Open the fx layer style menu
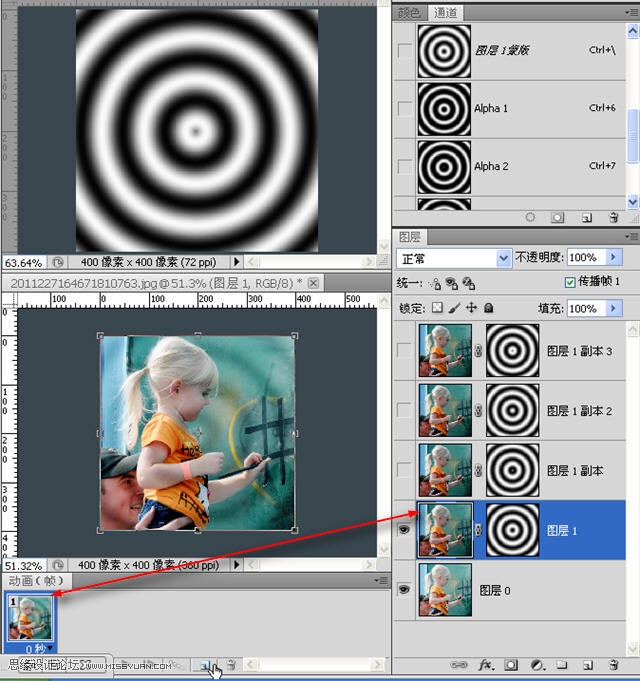The image size is (640, 681). tap(485, 665)
